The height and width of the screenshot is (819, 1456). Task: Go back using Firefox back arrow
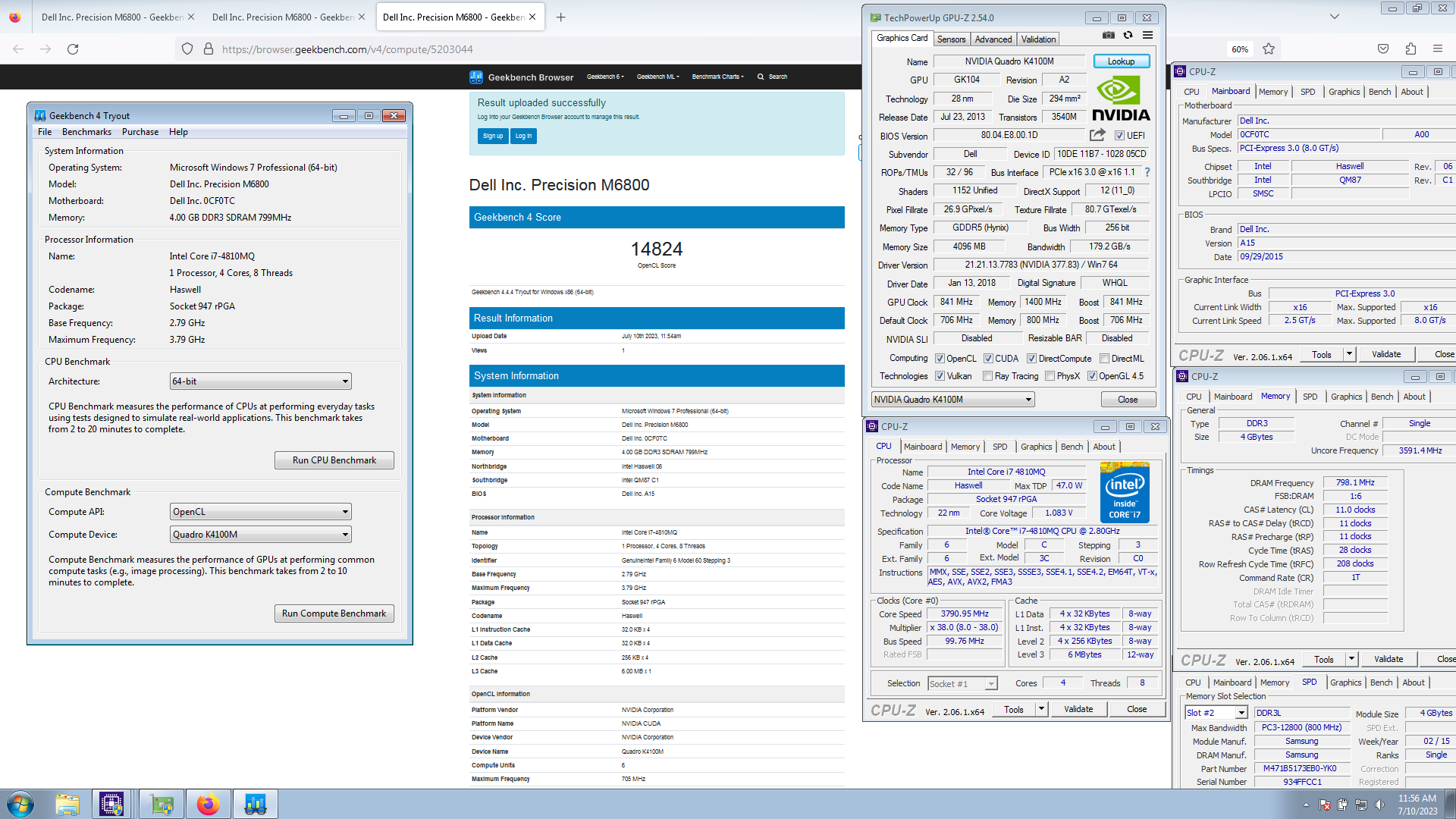(x=18, y=49)
